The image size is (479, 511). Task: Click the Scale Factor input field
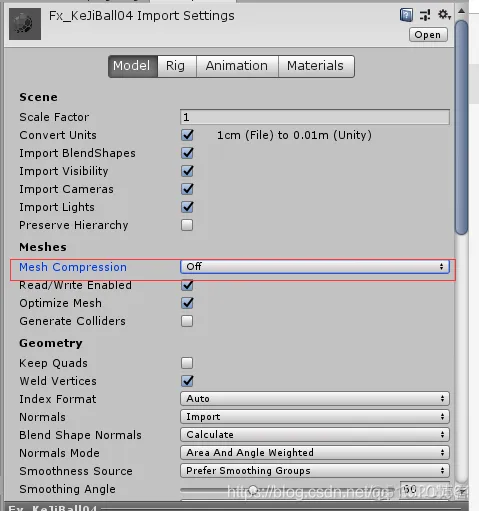point(315,117)
